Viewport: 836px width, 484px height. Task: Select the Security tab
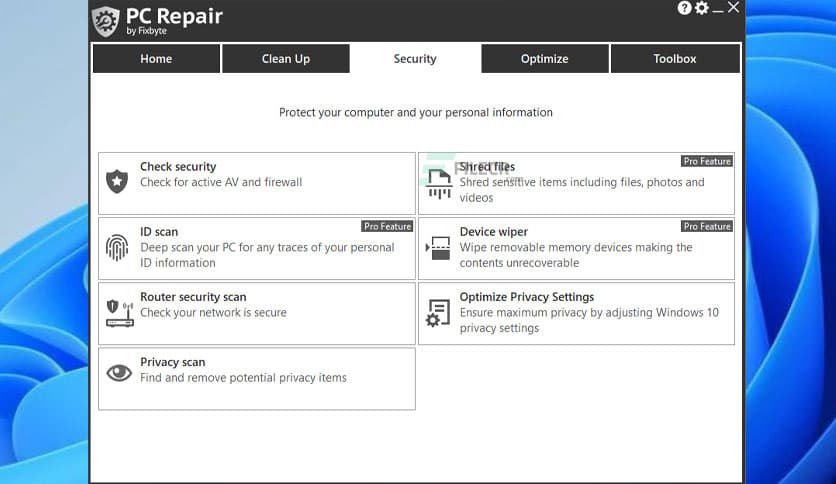(415, 59)
